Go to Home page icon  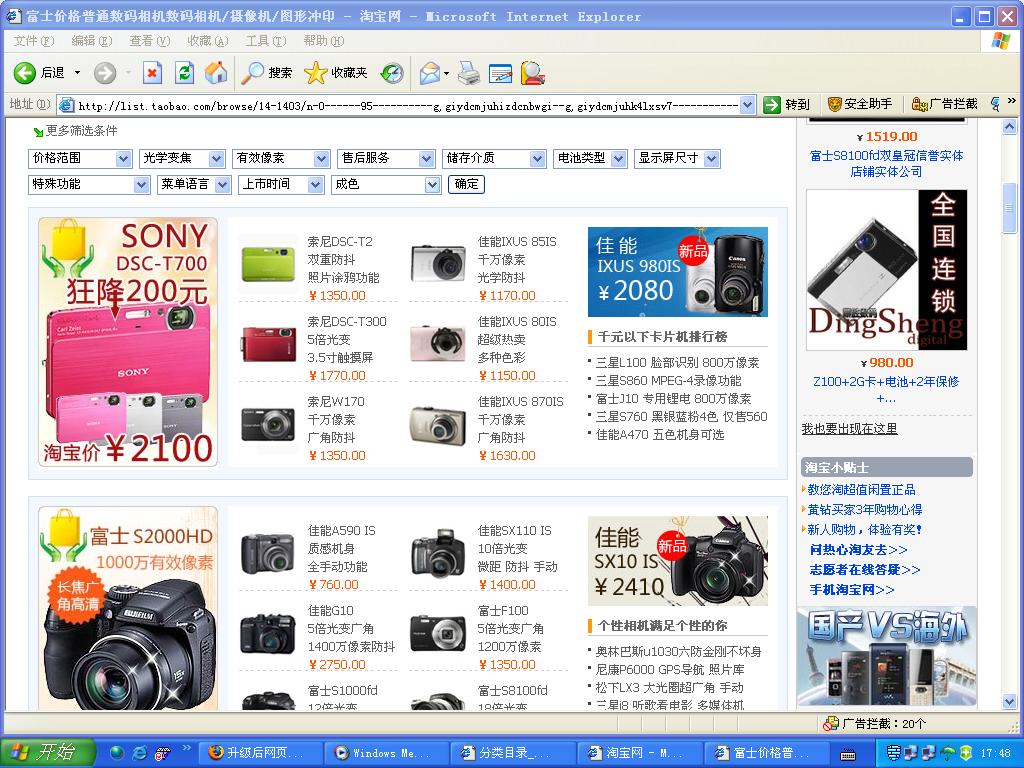(x=216, y=72)
